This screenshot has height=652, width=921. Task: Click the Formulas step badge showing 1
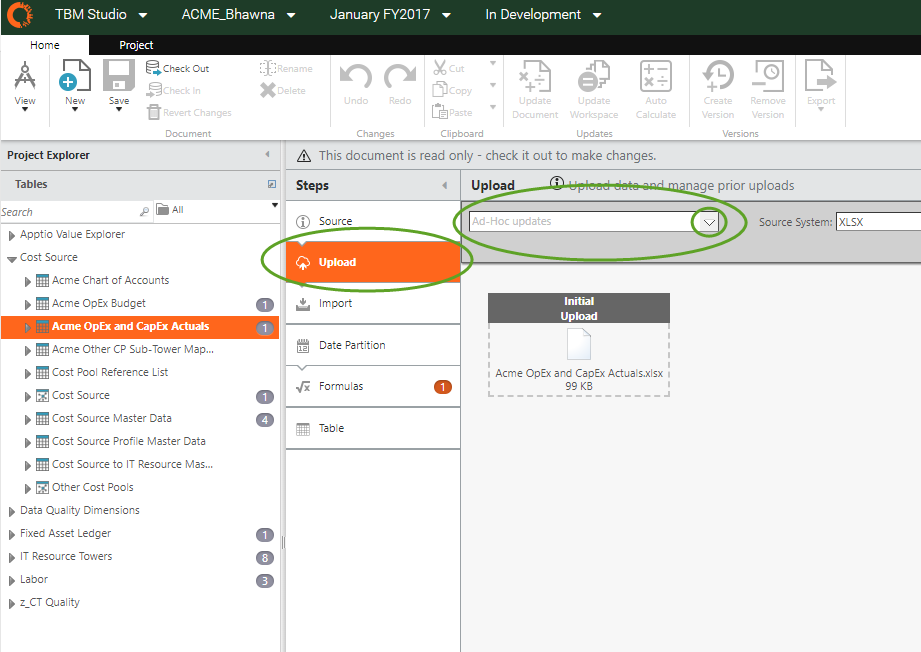[443, 387]
